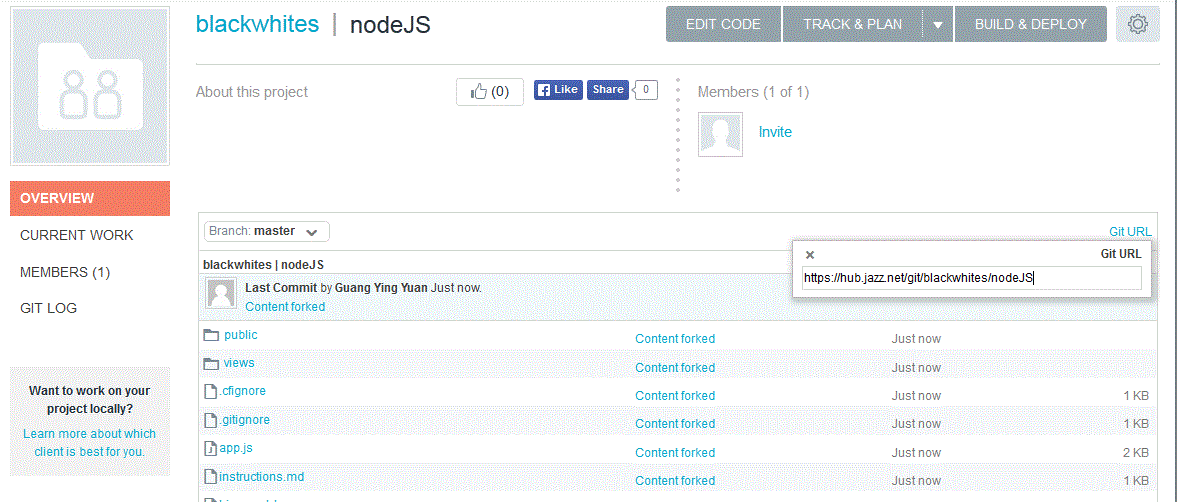The image size is (1177, 502).
Task: Select the Overview tab
Action: (90, 198)
